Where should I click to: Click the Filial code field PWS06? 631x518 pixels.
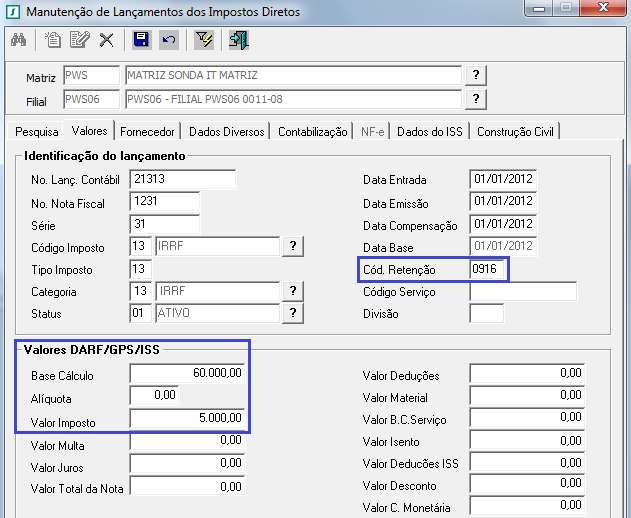pos(91,99)
